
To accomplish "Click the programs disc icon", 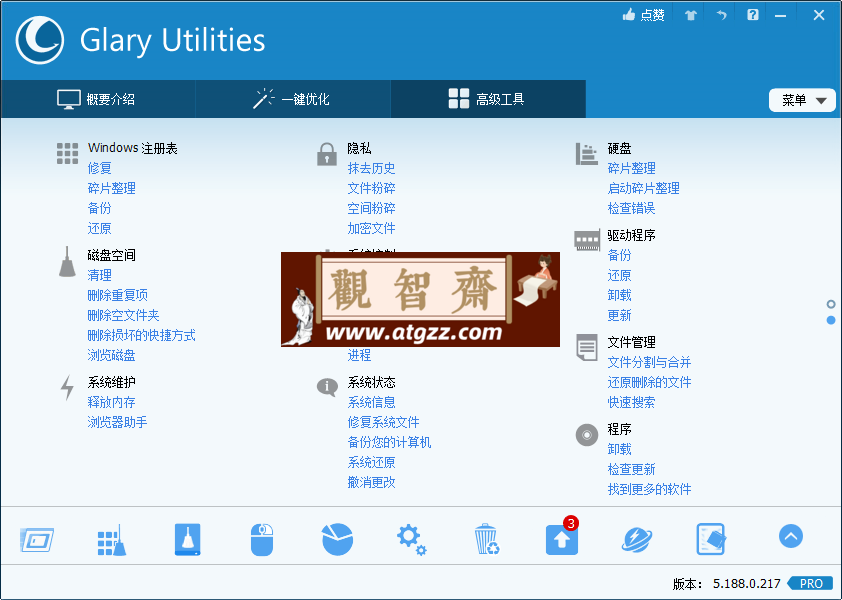I will tap(586, 435).
